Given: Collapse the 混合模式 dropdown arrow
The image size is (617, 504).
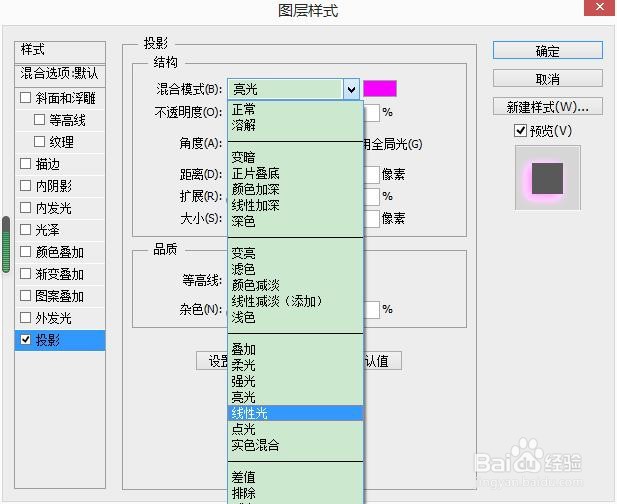Looking at the screenshot, I should [351, 89].
